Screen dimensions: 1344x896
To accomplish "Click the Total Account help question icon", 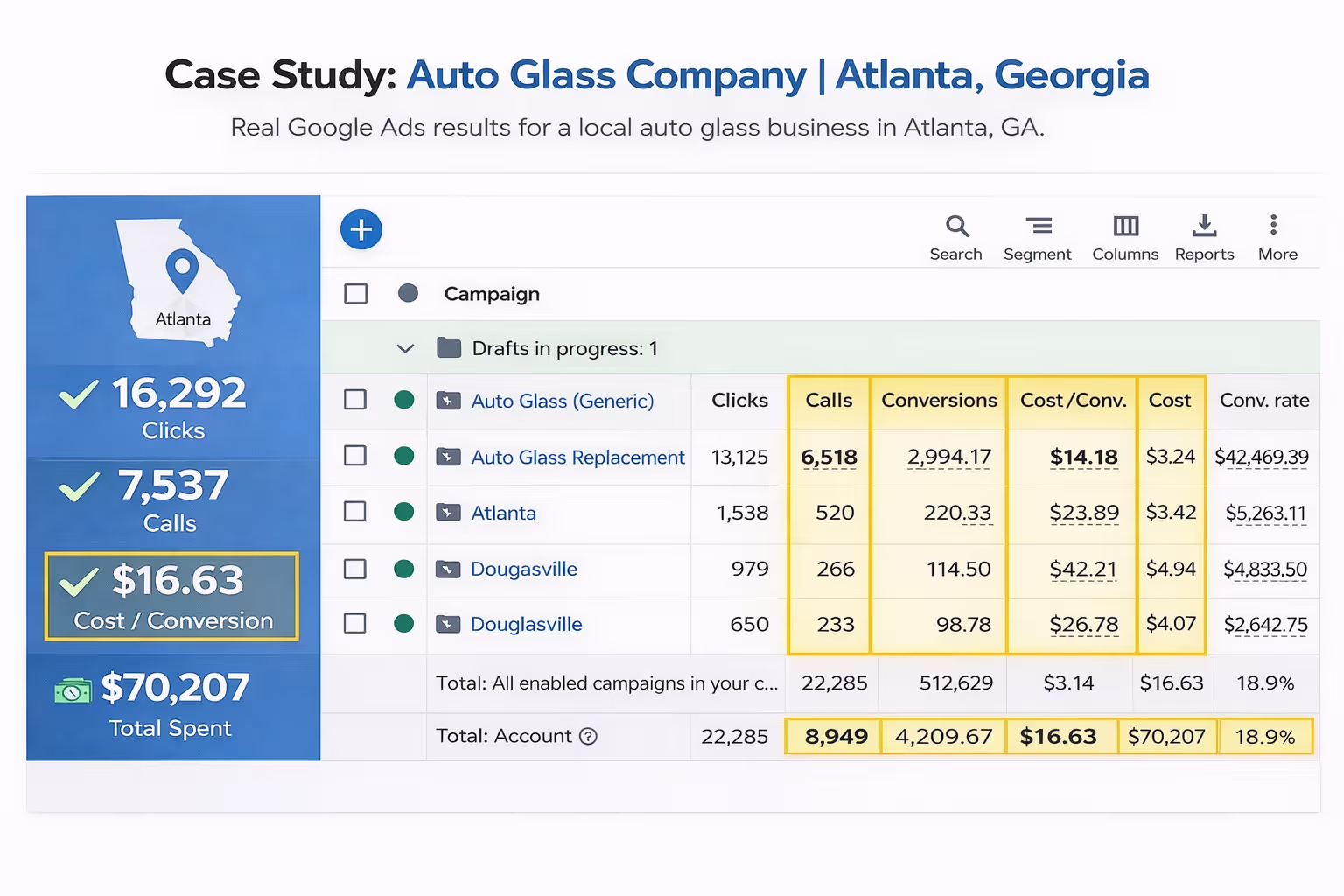I will (589, 737).
